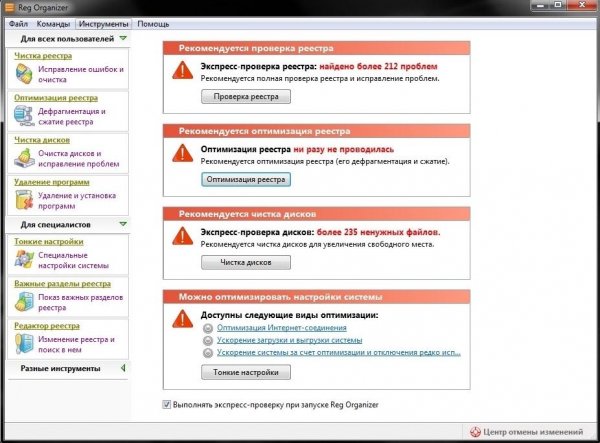Click the Оптимизация реестра button
This screenshot has height=443, width=600.
[x=246, y=179]
